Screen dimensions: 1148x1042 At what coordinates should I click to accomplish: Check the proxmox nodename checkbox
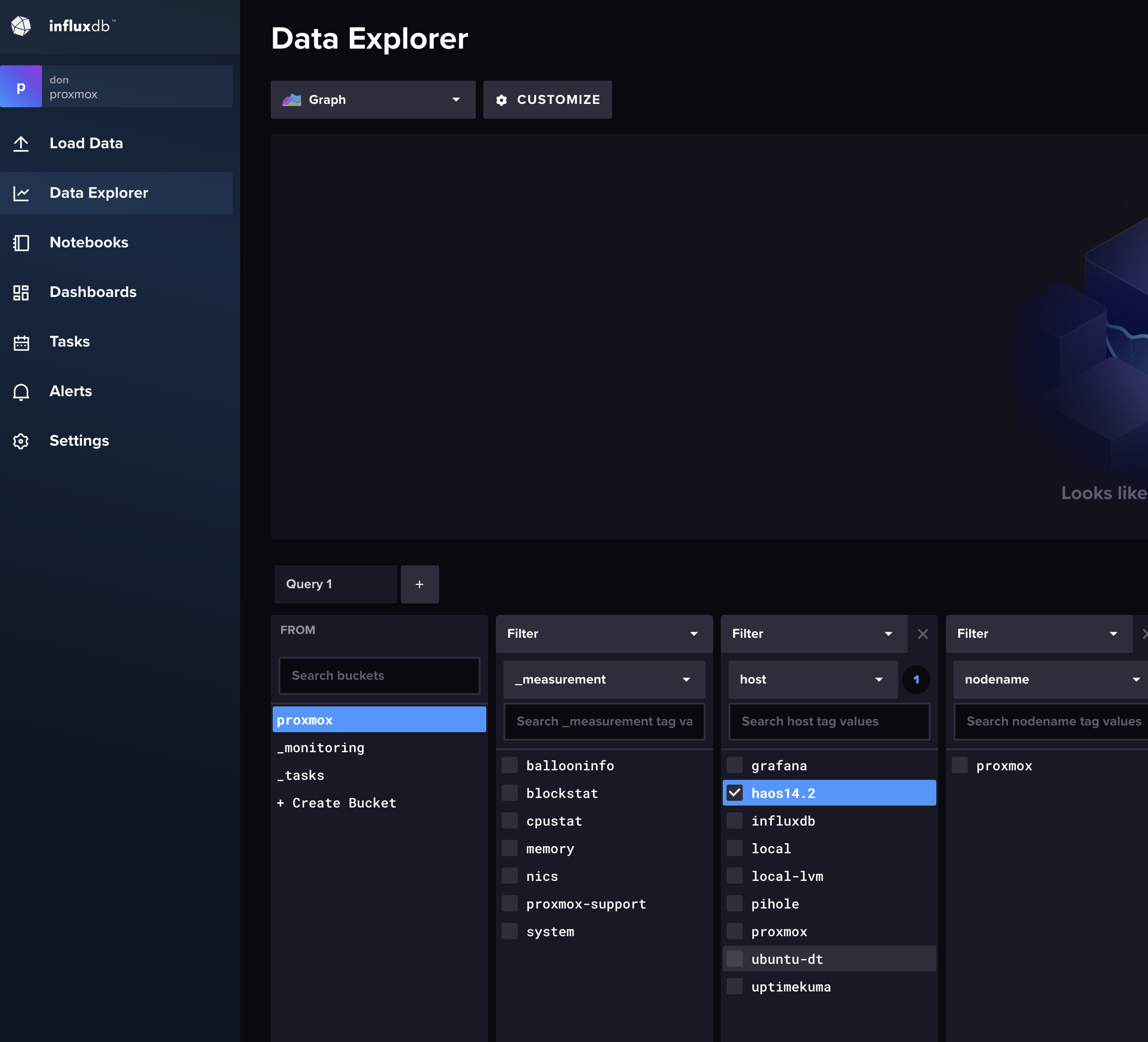[960, 765]
